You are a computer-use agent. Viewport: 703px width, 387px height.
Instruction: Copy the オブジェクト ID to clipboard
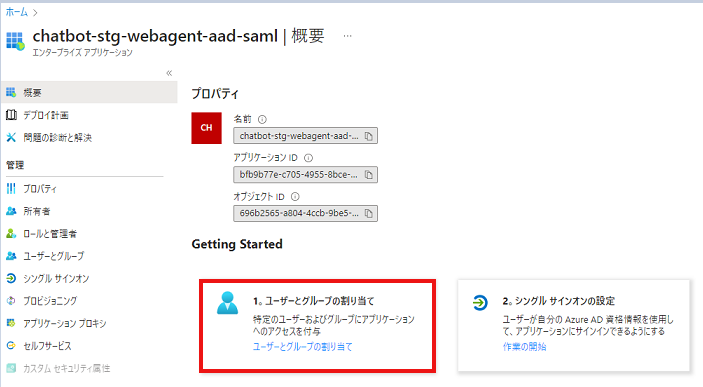369,213
